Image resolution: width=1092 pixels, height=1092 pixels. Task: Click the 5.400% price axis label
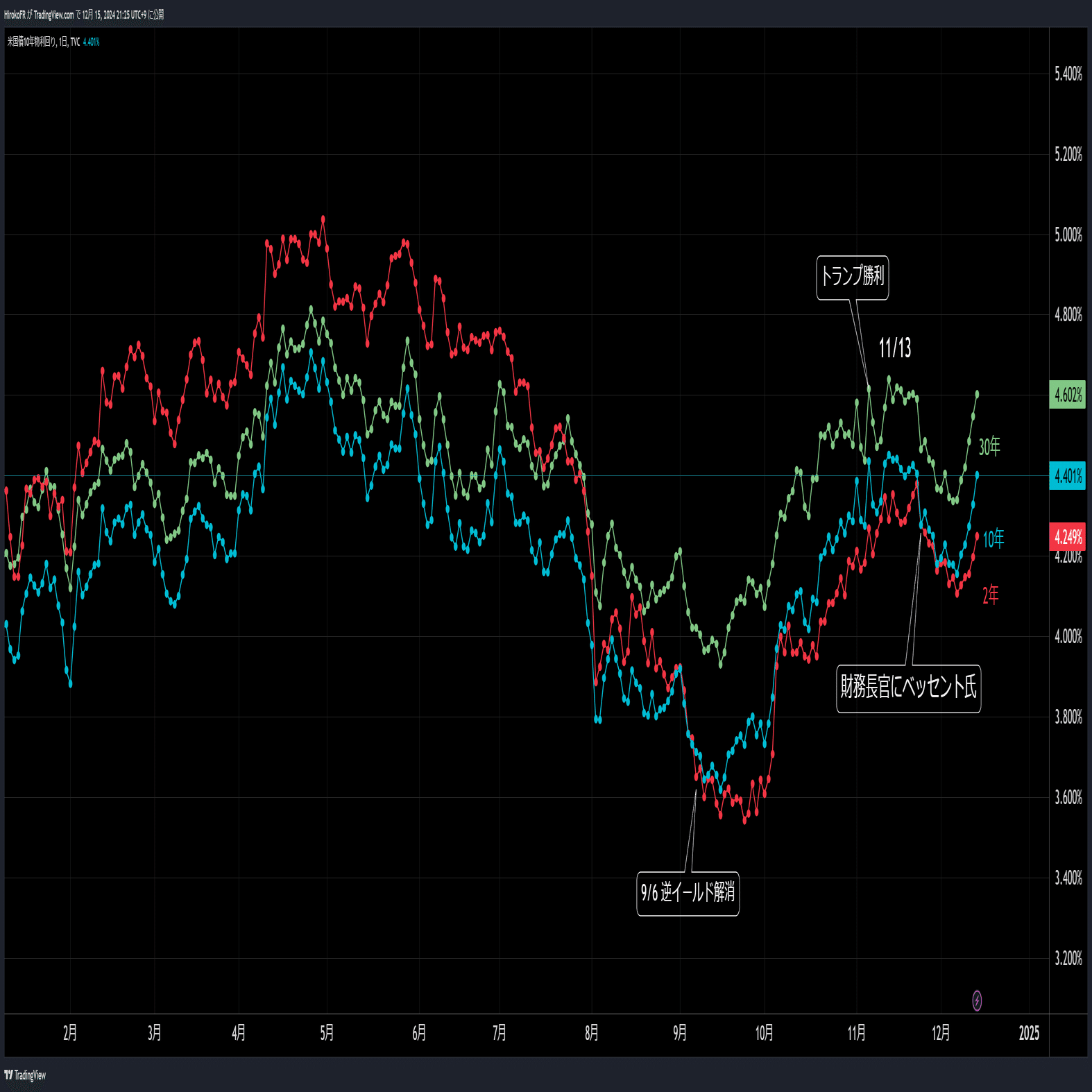(1068, 74)
